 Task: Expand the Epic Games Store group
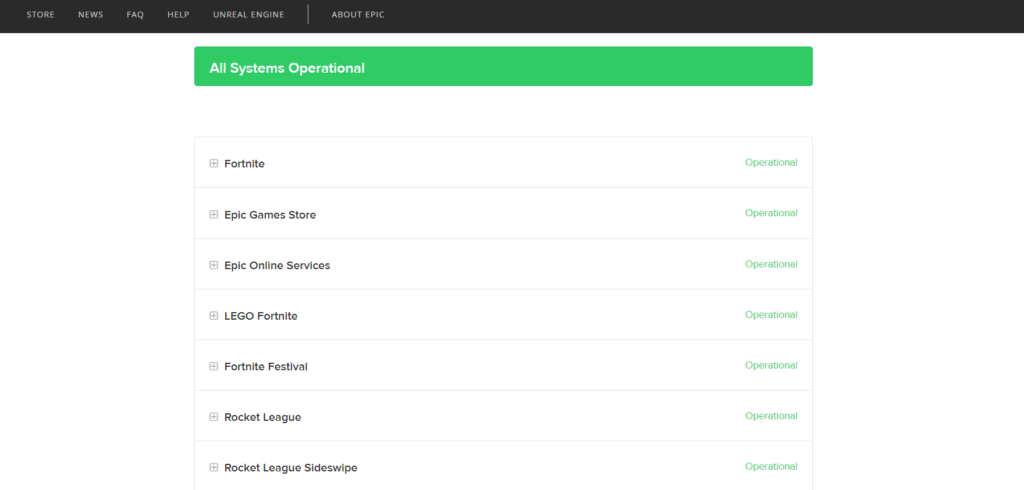(x=214, y=214)
